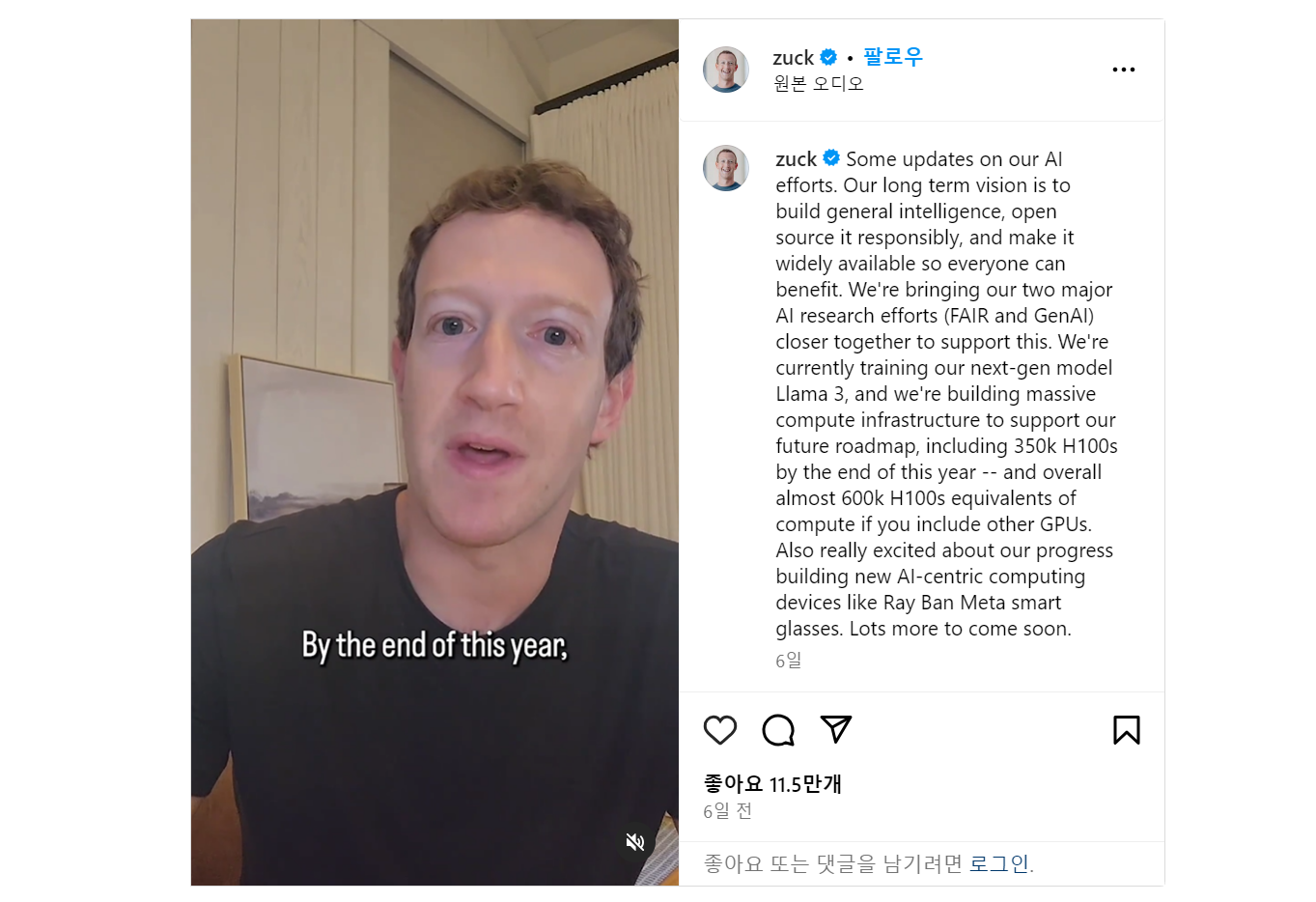Open zuck's avatar next to the caption
The width and height of the screenshot is (1316, 902).
(x=726, y=168)
